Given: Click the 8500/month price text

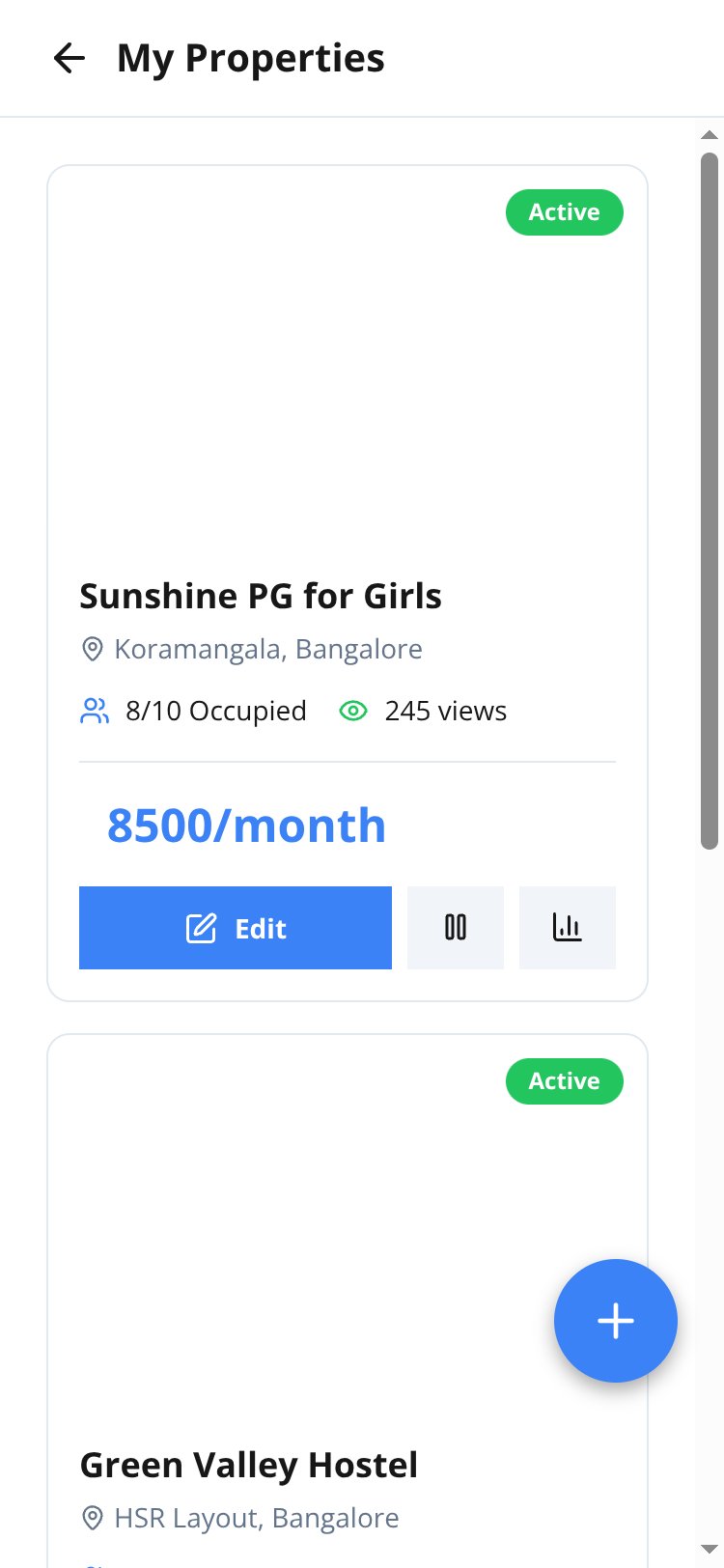Looking at the screenshot, I should [x=246, y=826].
